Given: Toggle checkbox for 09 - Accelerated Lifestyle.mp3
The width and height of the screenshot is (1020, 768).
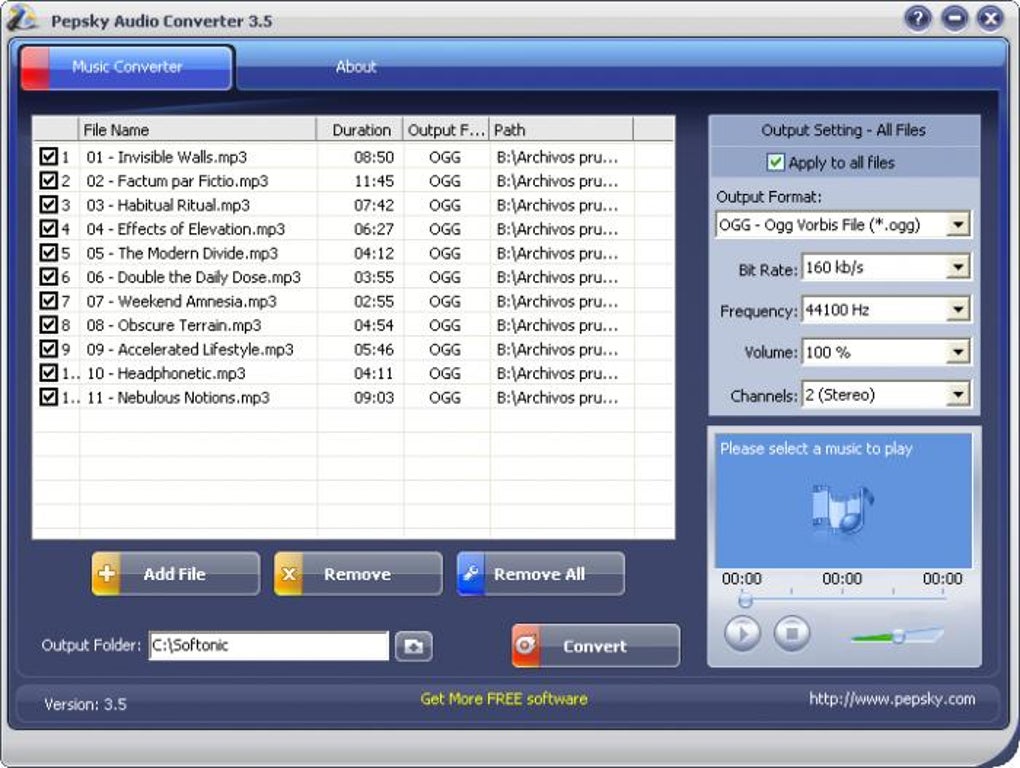Looking at the screenshot, I should click(49, 349).
